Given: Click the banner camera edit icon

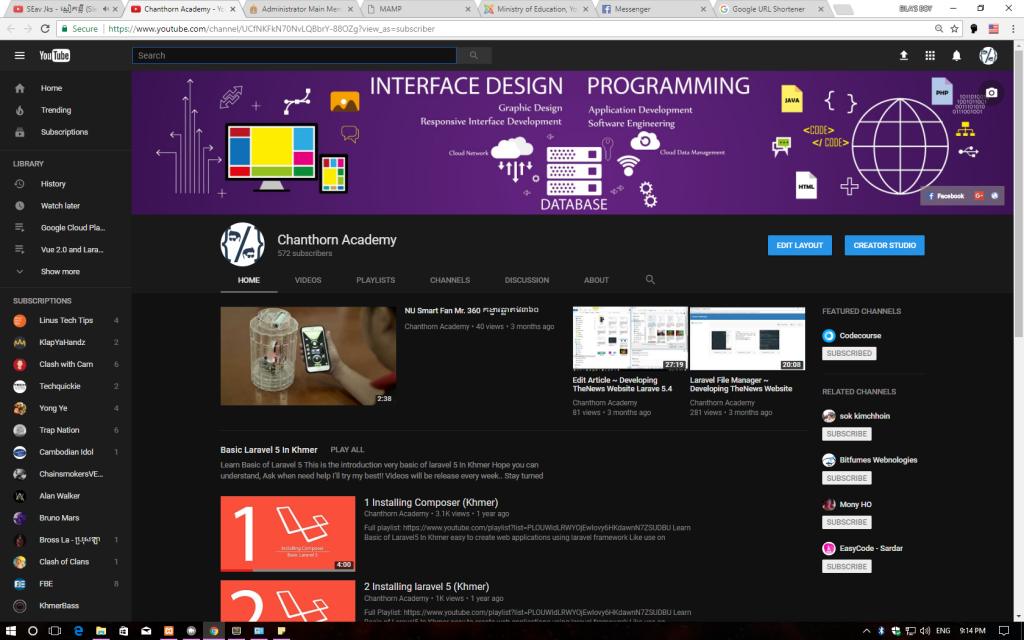Looking at the screenshot, I should point(991,93).
